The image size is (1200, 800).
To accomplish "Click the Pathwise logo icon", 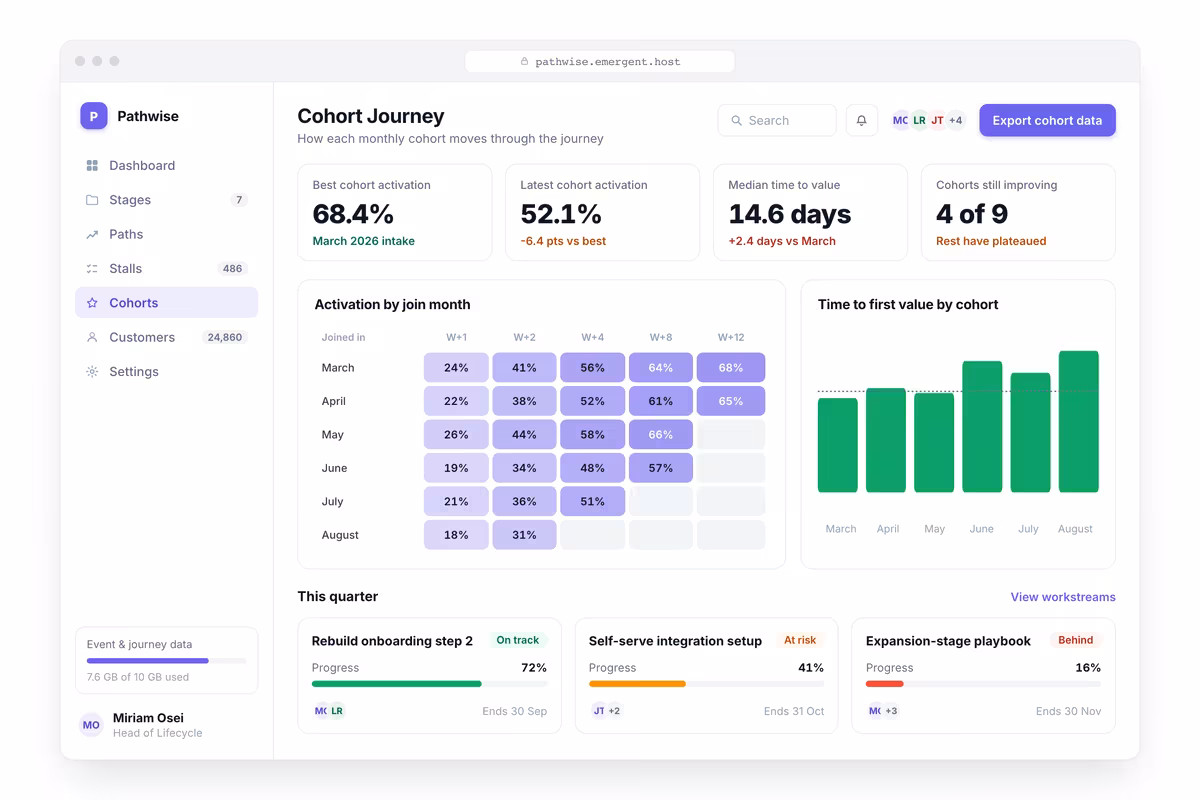I will 93,116.
